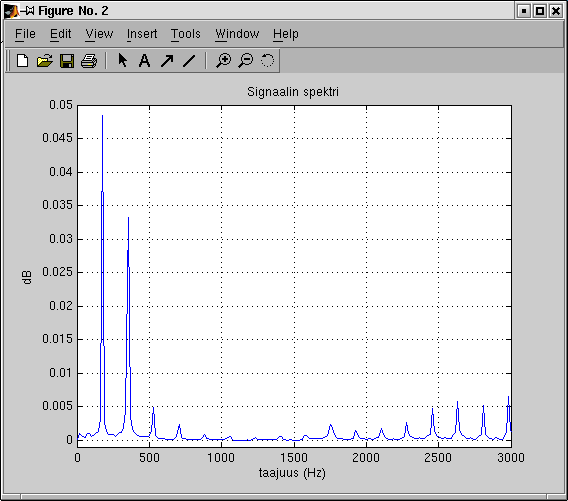Open the View menu
Image resolution: width=568 pixels, height=501 pixels.
(99, 34)
